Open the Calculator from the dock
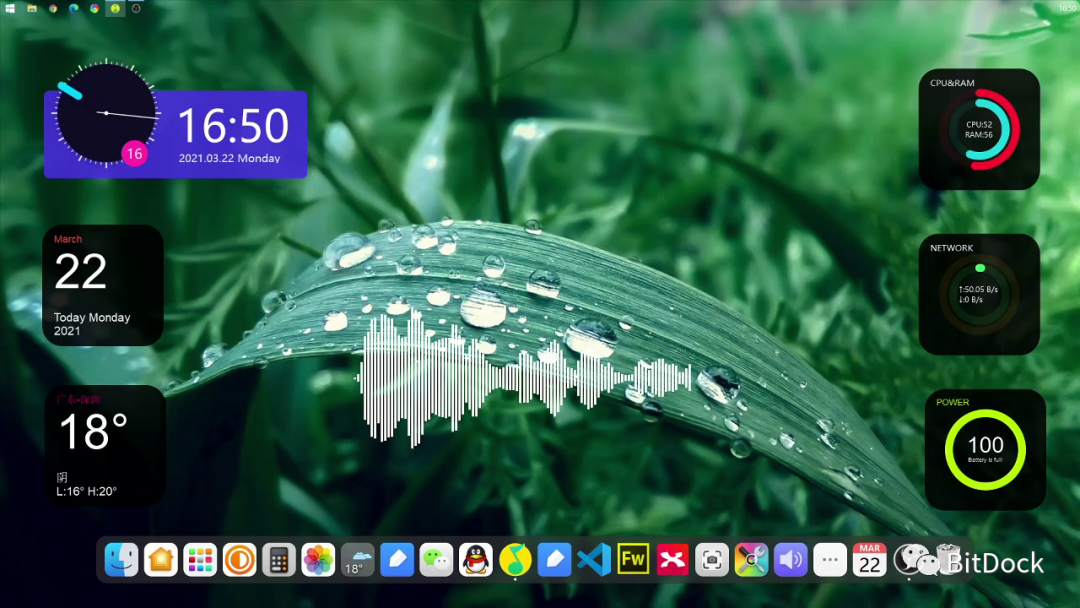The image size is (1080, 608). pyautogui.click(x=279, y=560)
